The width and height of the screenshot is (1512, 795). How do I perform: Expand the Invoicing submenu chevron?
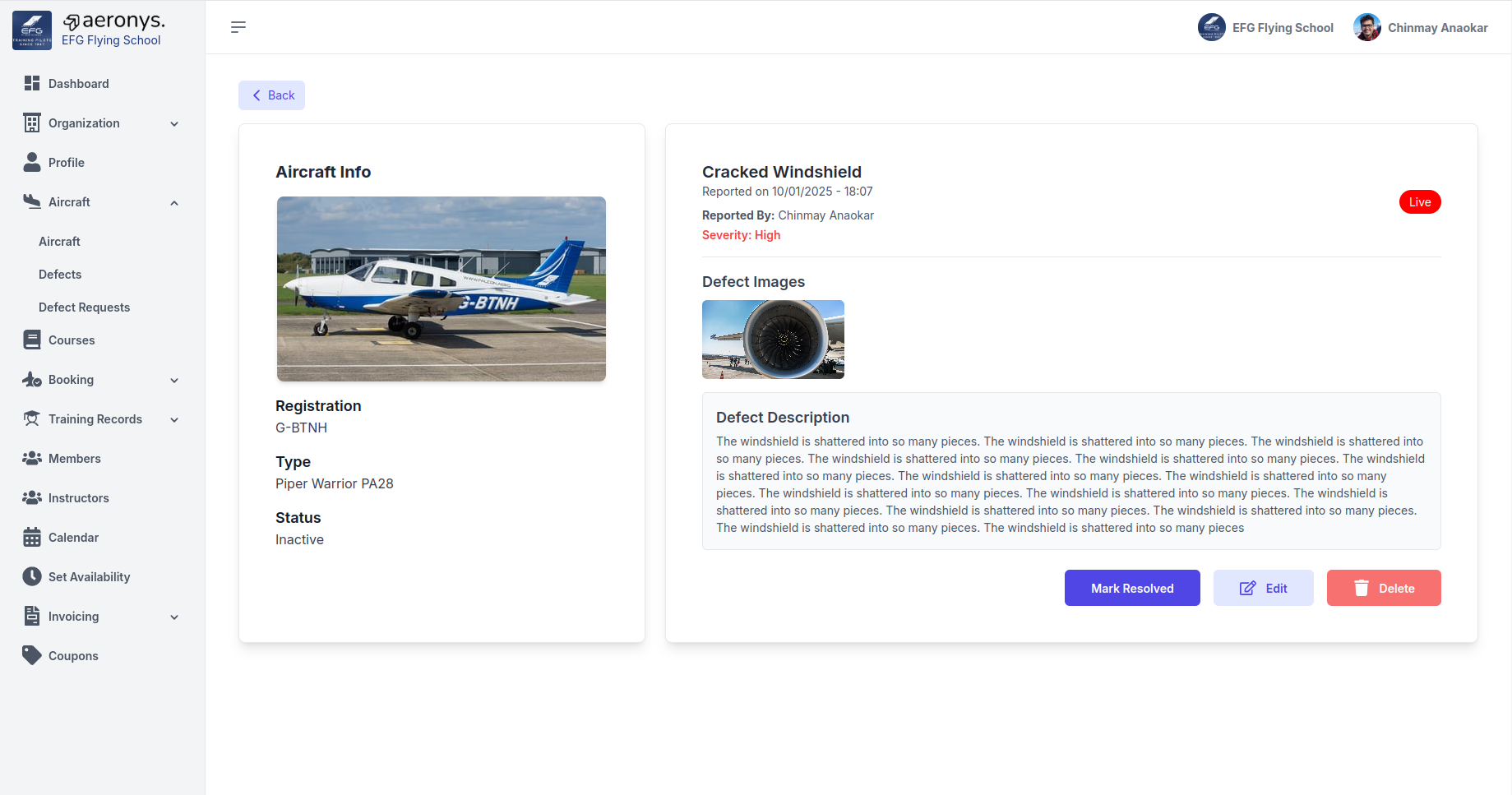coord(174,617)
